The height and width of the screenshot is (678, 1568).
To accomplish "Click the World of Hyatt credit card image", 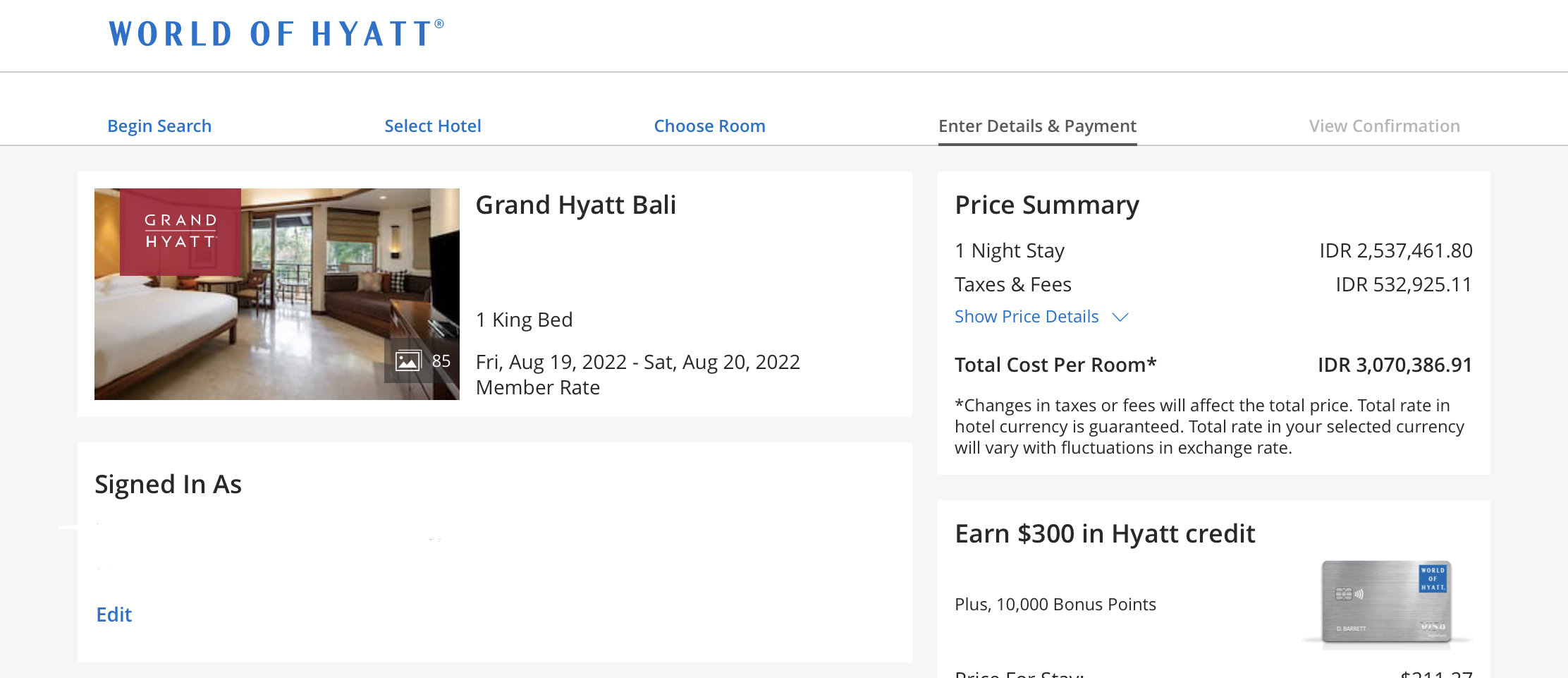I will tap(1386, 602).
